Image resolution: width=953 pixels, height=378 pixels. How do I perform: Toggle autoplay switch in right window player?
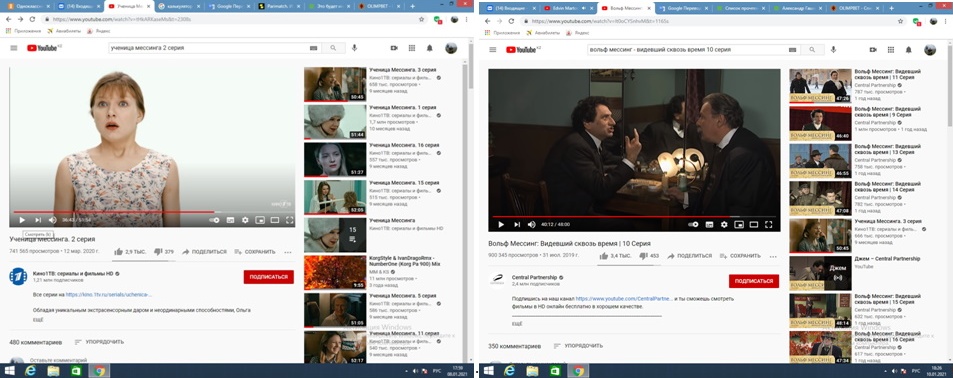point(693,224)
